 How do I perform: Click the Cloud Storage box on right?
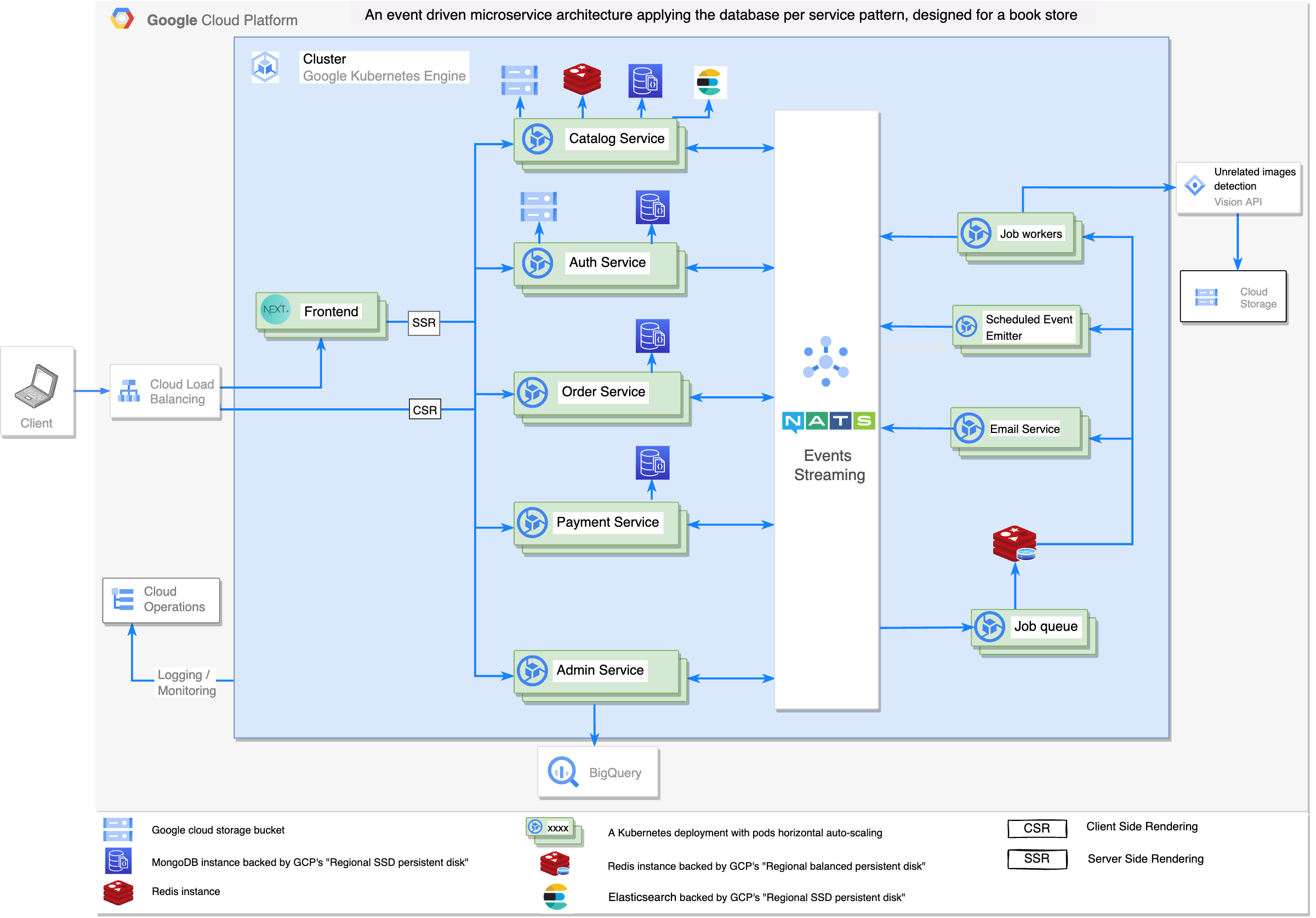pyautogui.click(x=1233, y=297)
